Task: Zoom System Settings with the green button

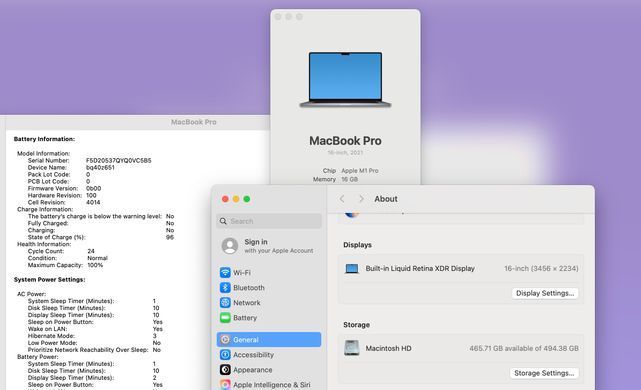Action: tap(247, 199)
